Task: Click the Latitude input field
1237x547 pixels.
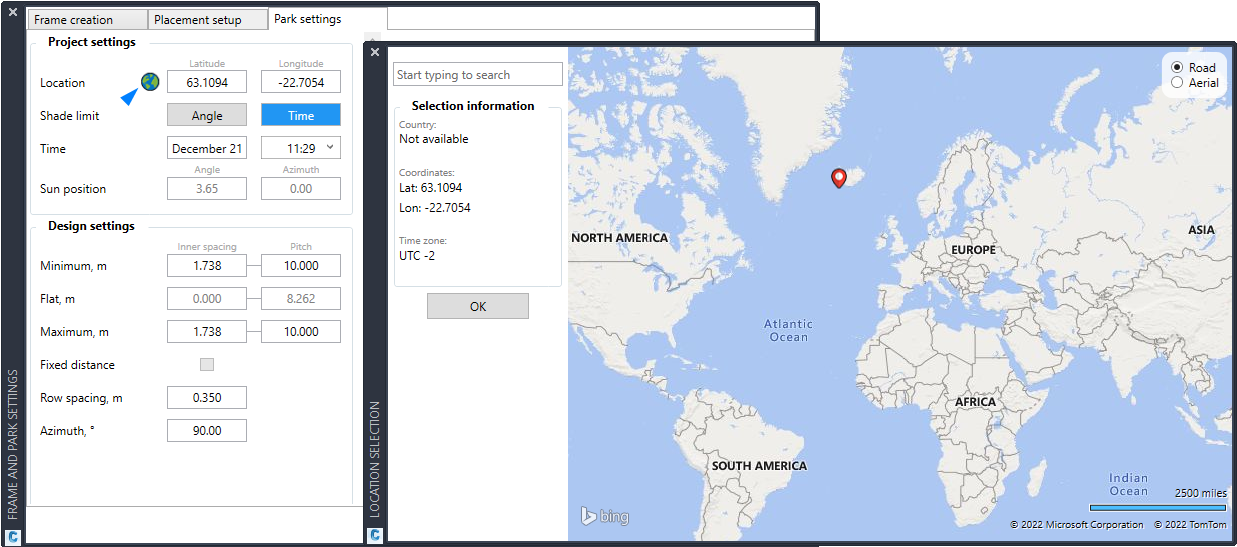Action: (x=207, y=82)
